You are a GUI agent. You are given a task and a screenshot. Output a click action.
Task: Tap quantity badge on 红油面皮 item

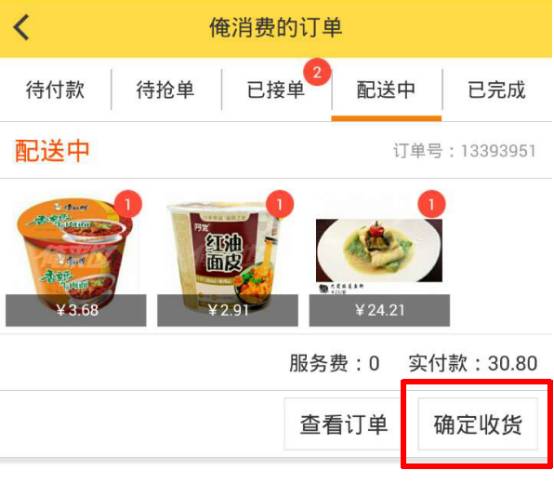(x=280, y=204)
